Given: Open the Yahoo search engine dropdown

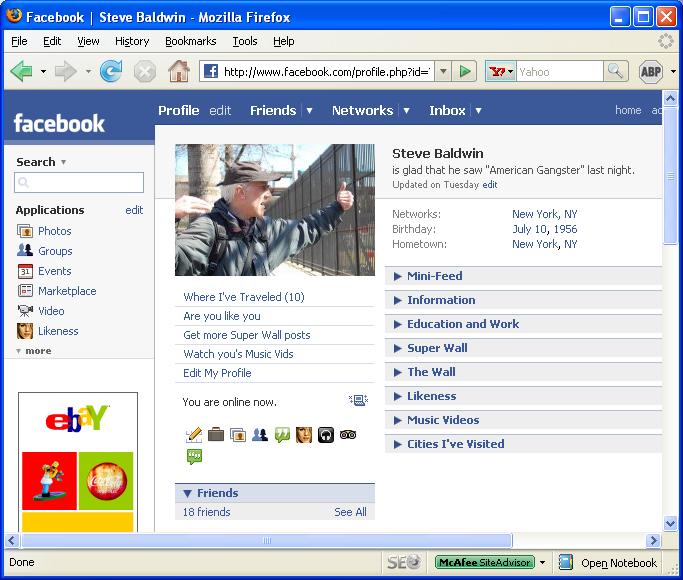Looking at the screenshot, I should [x=511, y=71].
